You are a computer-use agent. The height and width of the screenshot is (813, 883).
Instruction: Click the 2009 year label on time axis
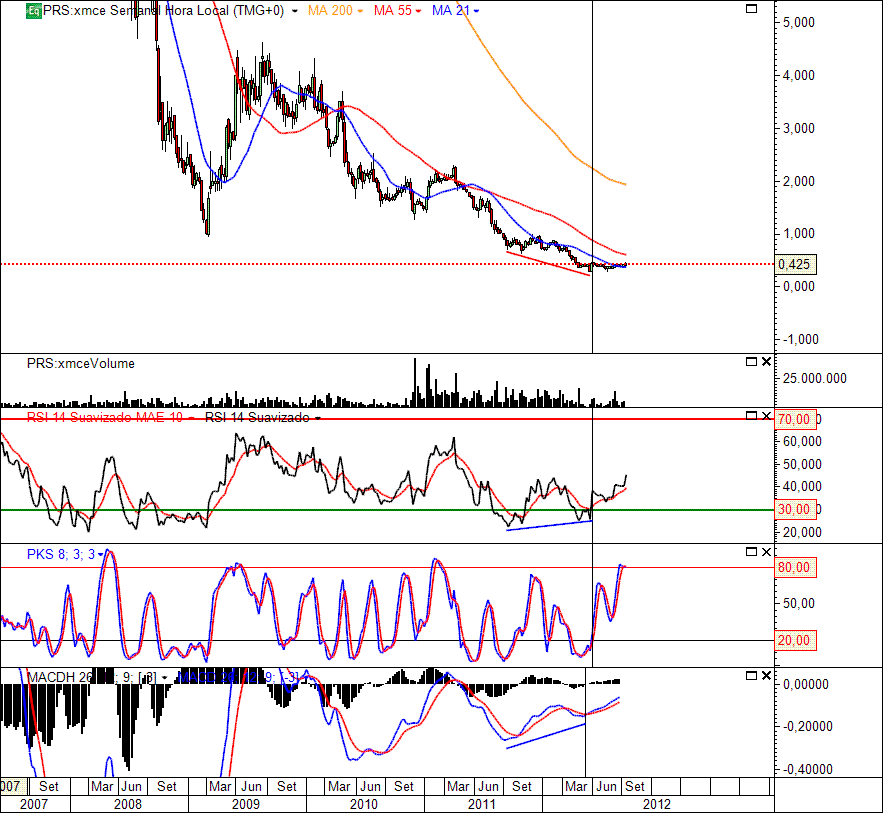click(246, 804)
